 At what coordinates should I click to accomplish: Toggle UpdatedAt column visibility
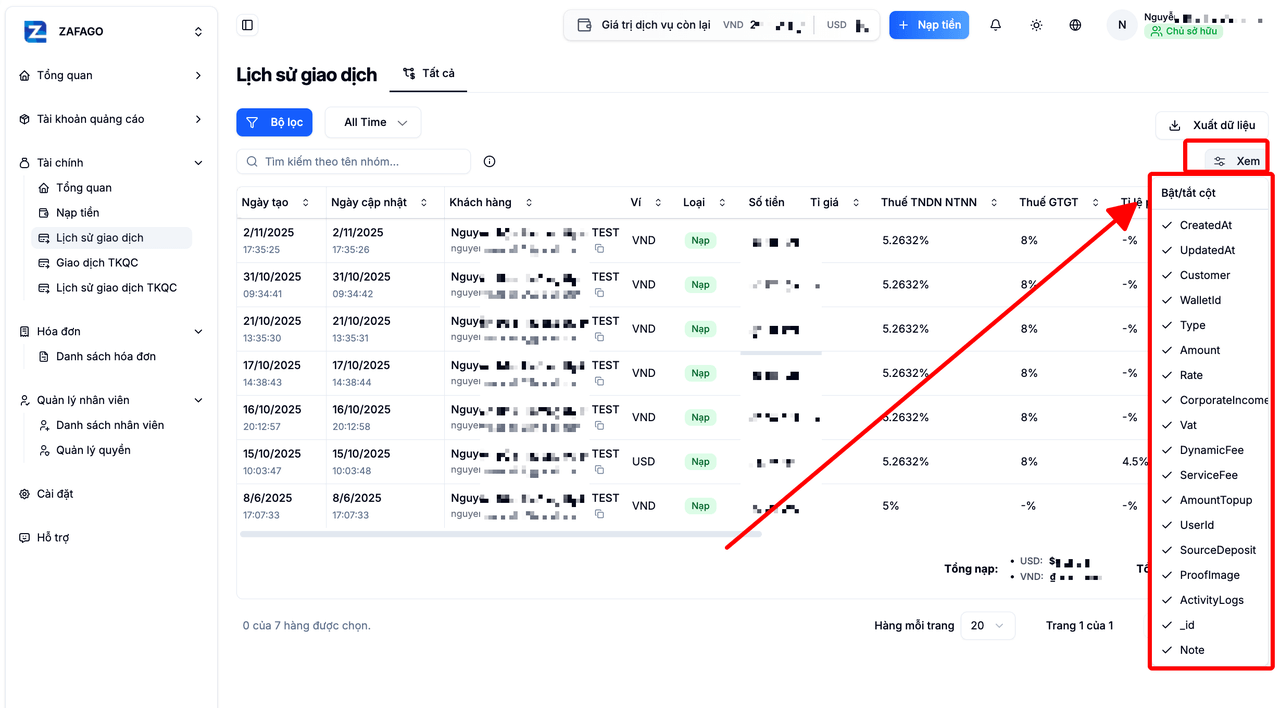[x=1210, y=250]
